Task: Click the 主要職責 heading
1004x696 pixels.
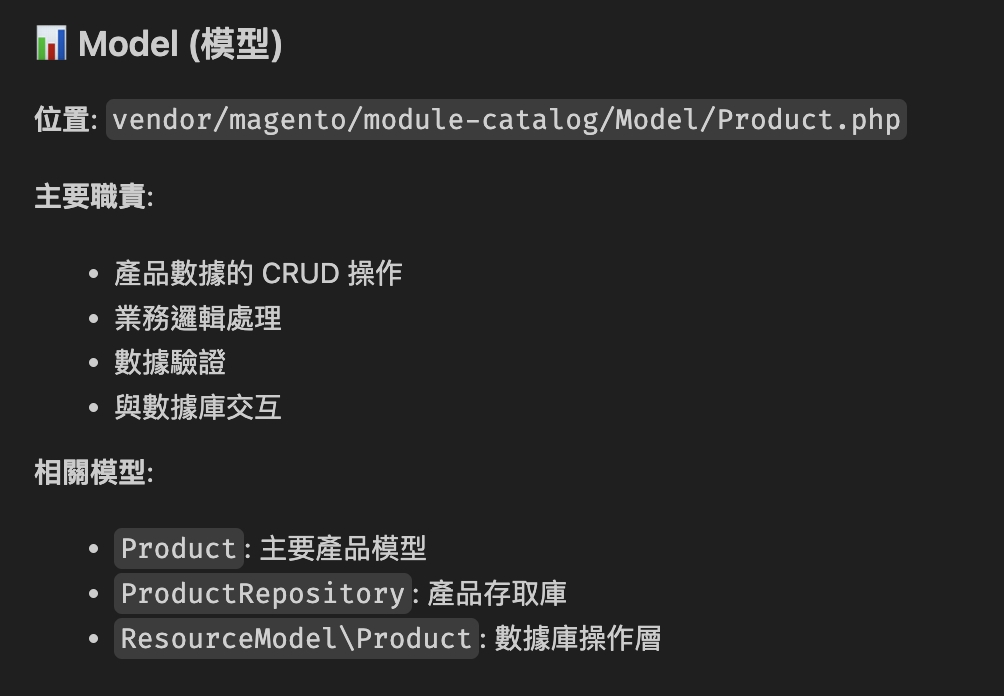Action: [x=90, y=197]
